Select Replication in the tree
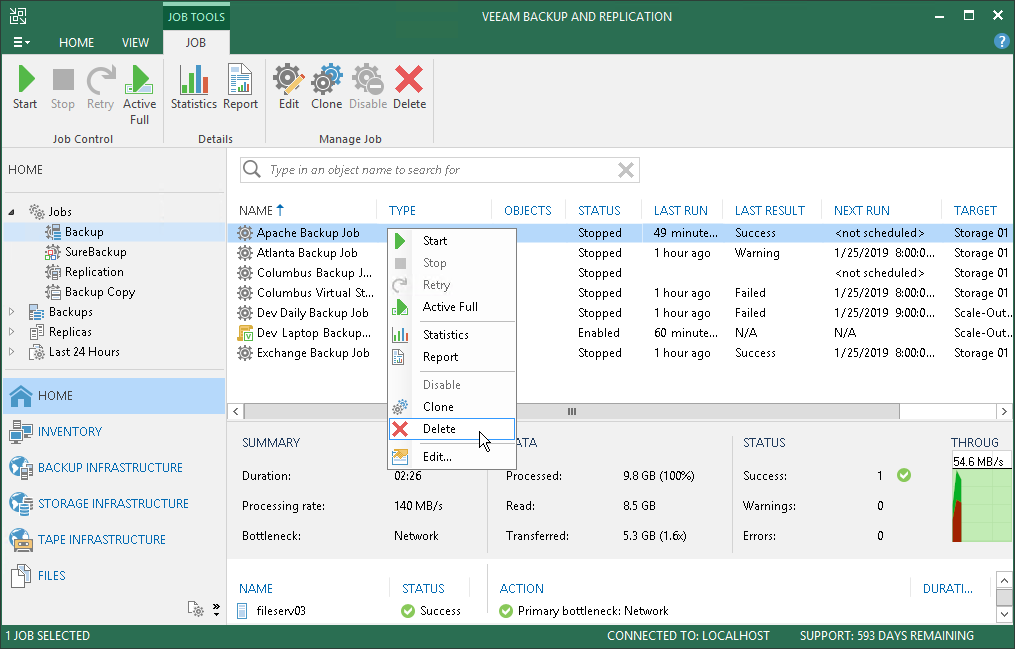 [x=94, y=272]
